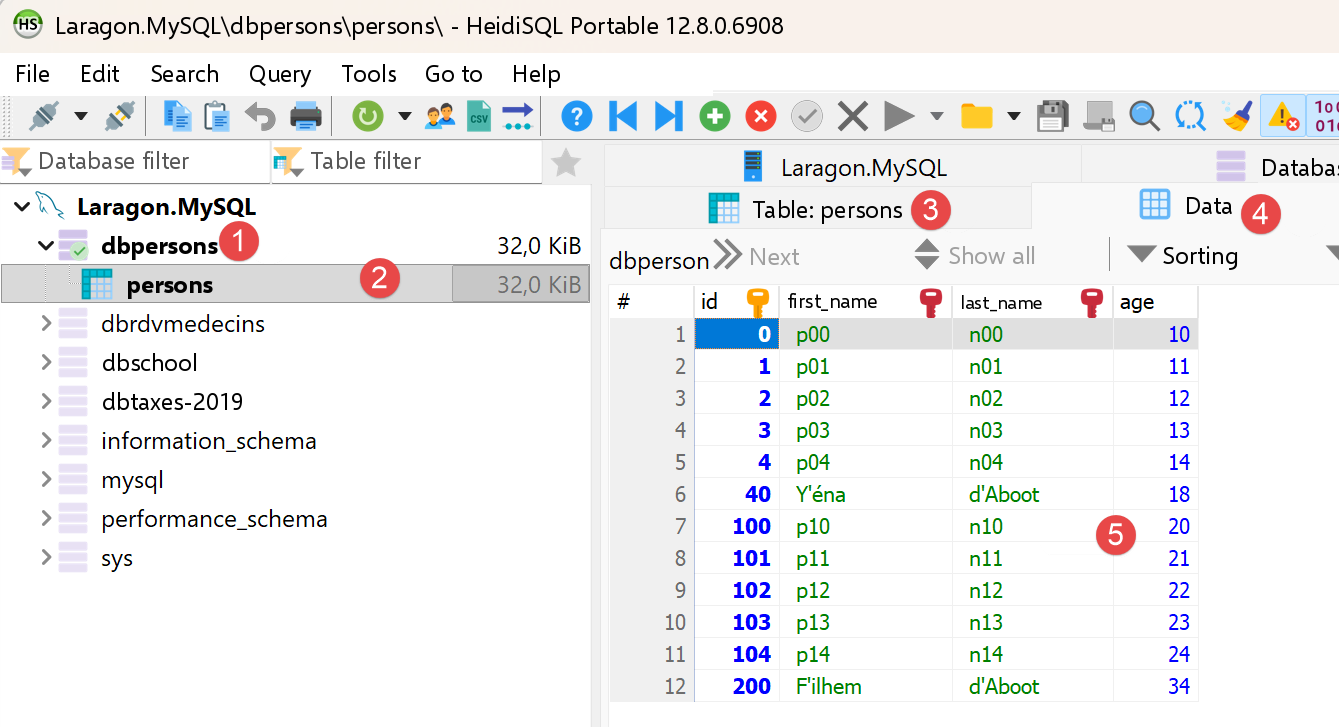Click the Next rows button

pyautogui.click(x=756, y=257)
